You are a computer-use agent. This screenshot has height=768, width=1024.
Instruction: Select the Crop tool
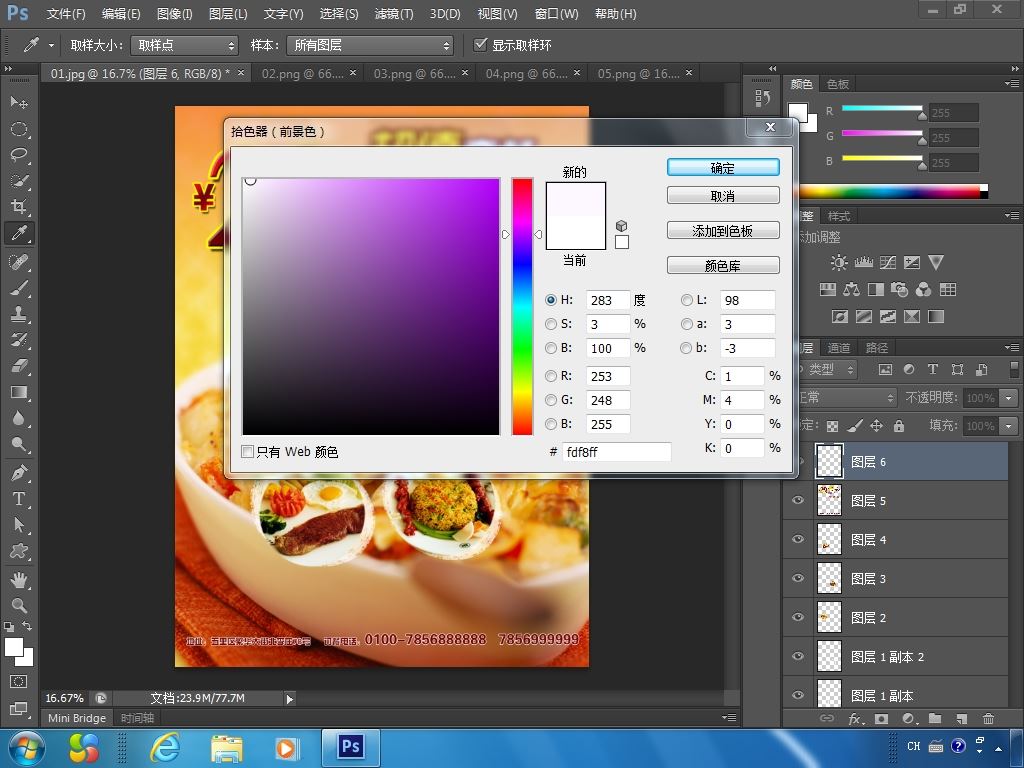tap(19, 207)
